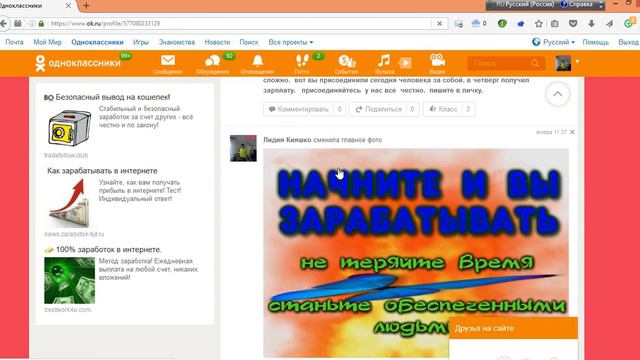Click Лидия Кияшко avatar thumbnail
640x360 pixels.
pyautogui.click(x=243, y=149)
